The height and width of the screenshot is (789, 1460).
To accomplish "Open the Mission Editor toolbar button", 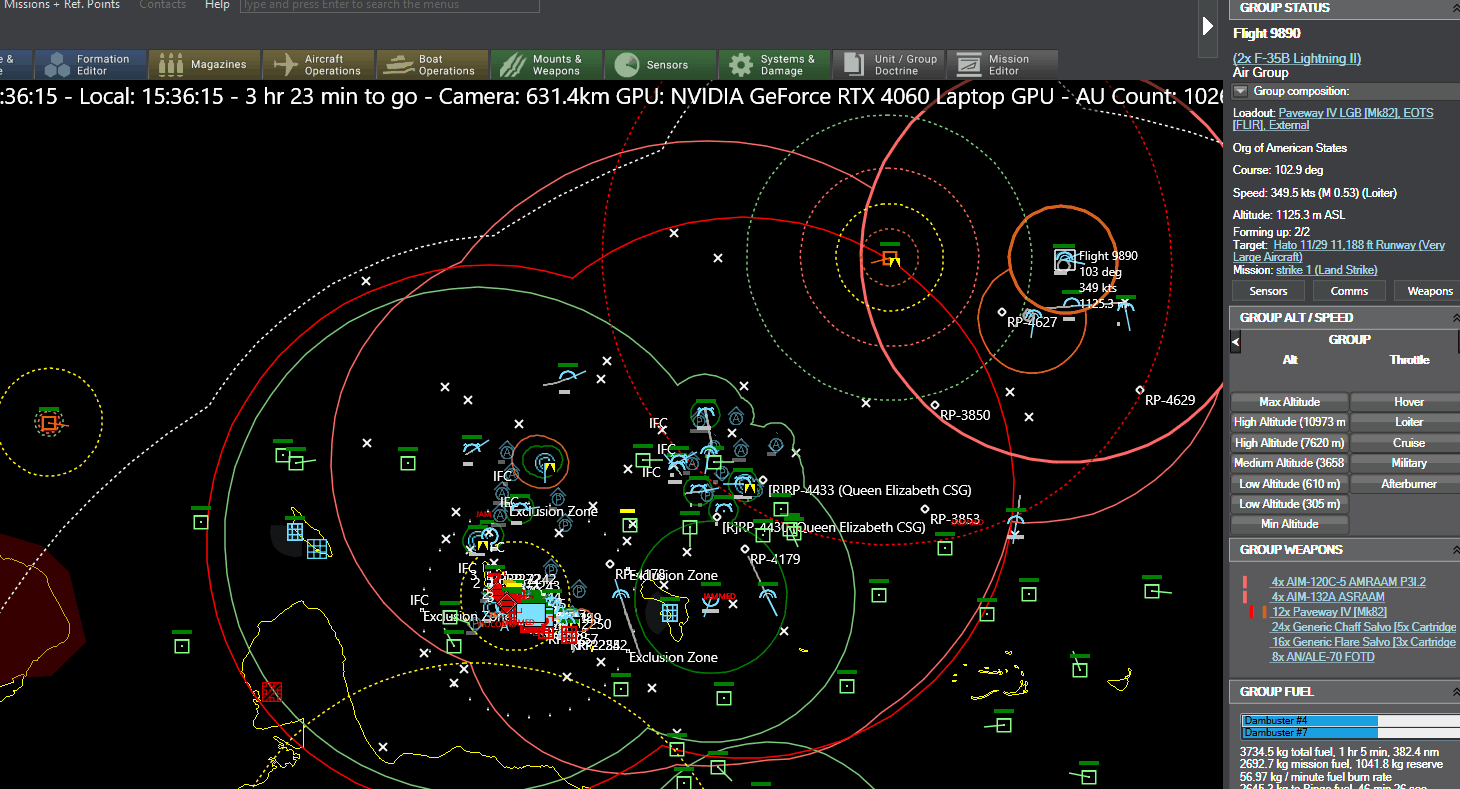I will tap(1002, 65).
